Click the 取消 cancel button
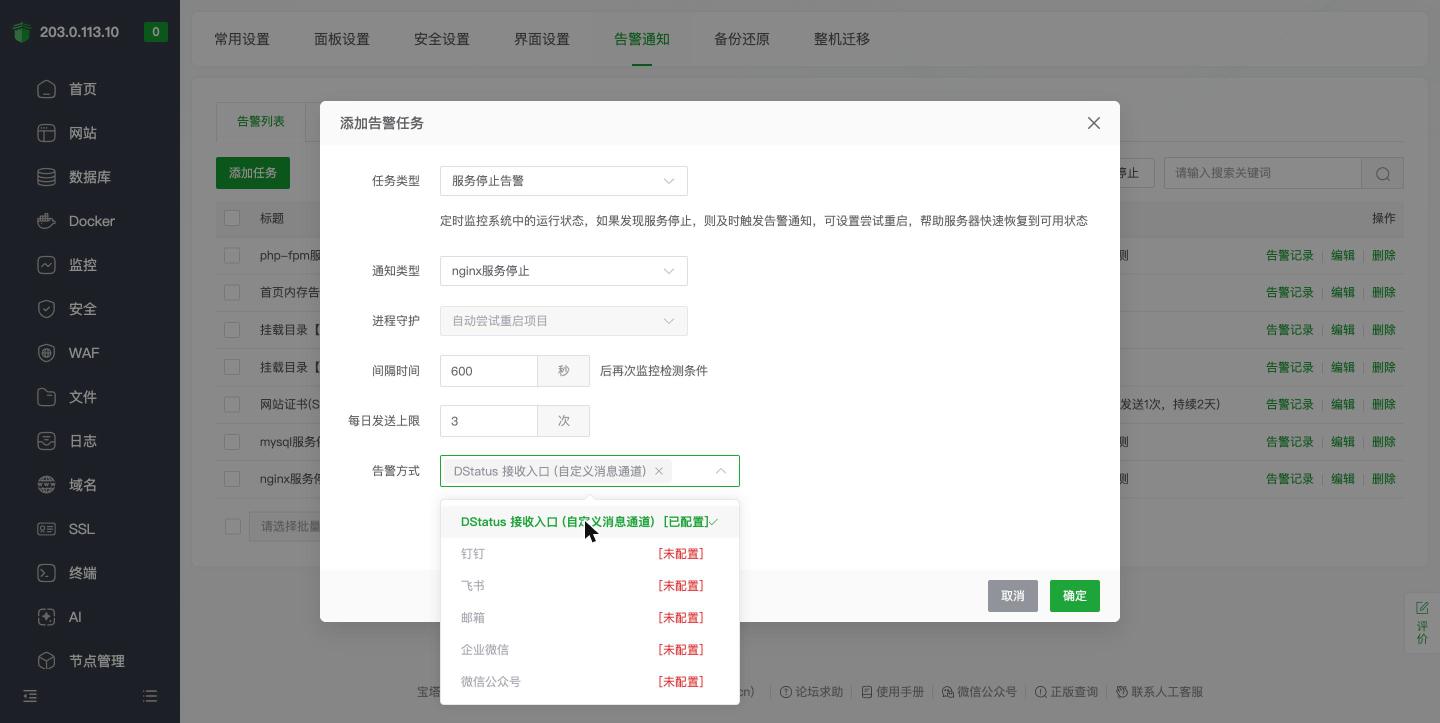 pos(1013,596)
